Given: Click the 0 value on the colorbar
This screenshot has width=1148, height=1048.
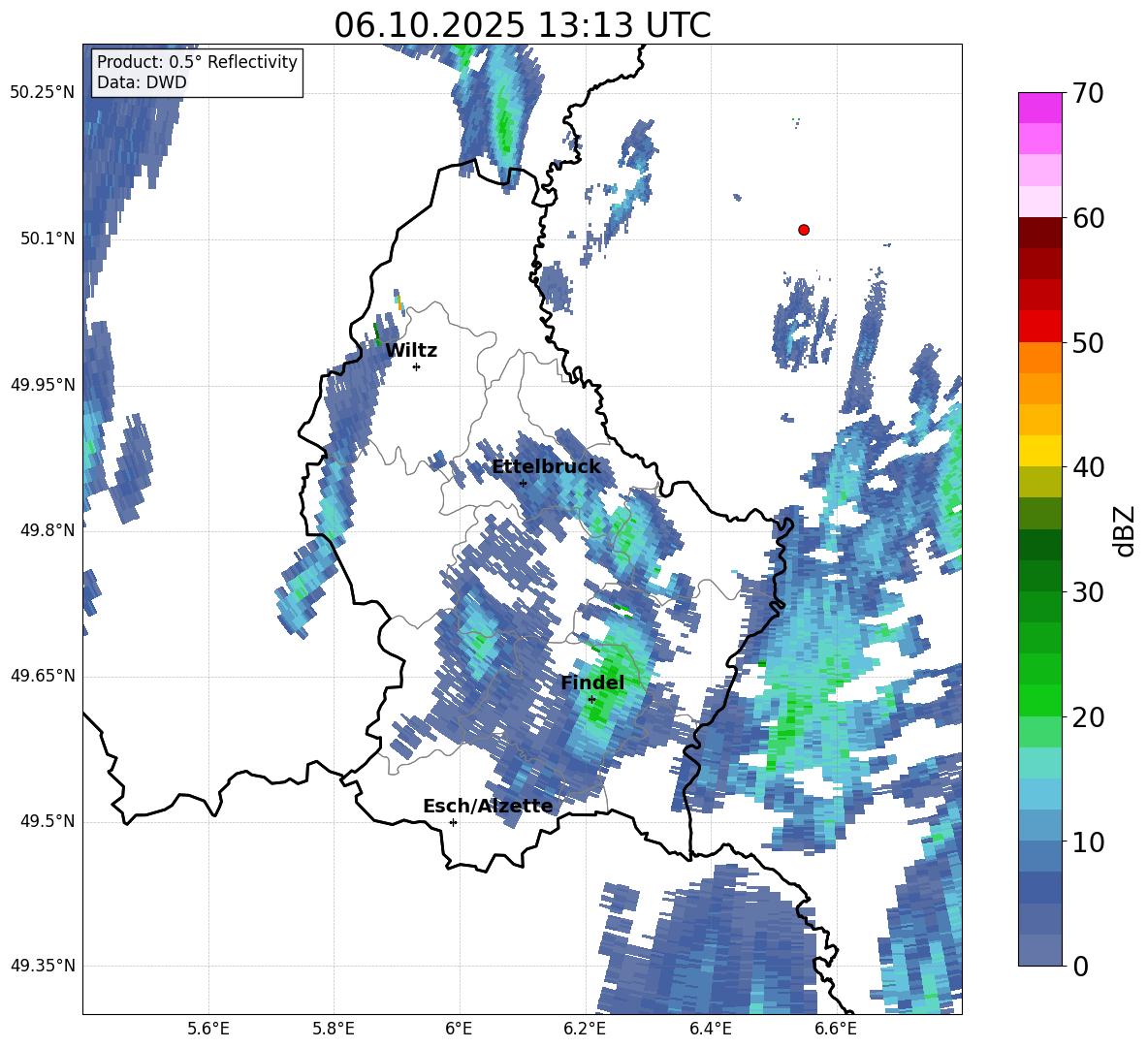Looking at the screenshot, I should click(1081, 967).
